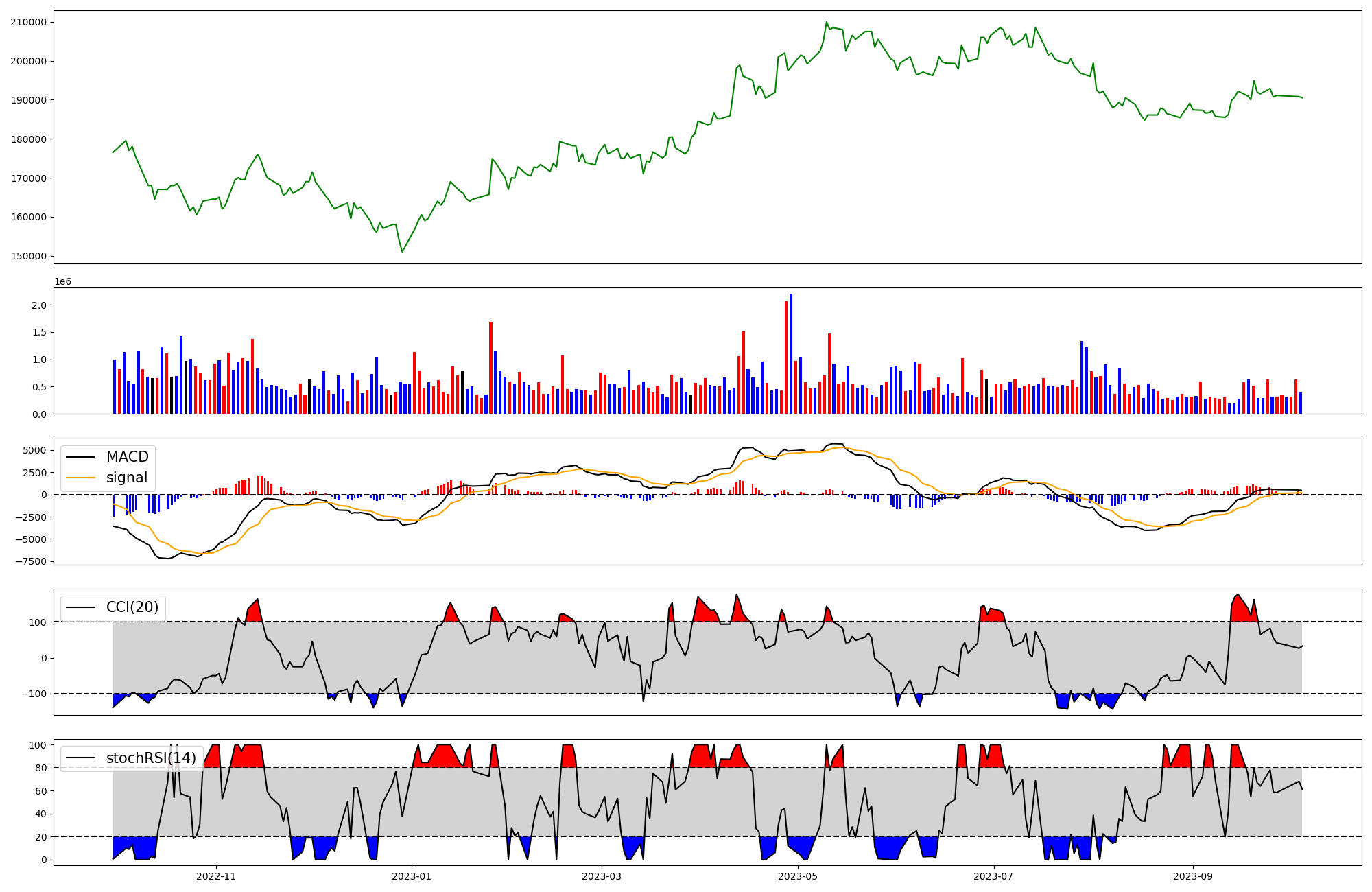
Task: Click the 150000 price axis label
Action: tap(28, 256)
